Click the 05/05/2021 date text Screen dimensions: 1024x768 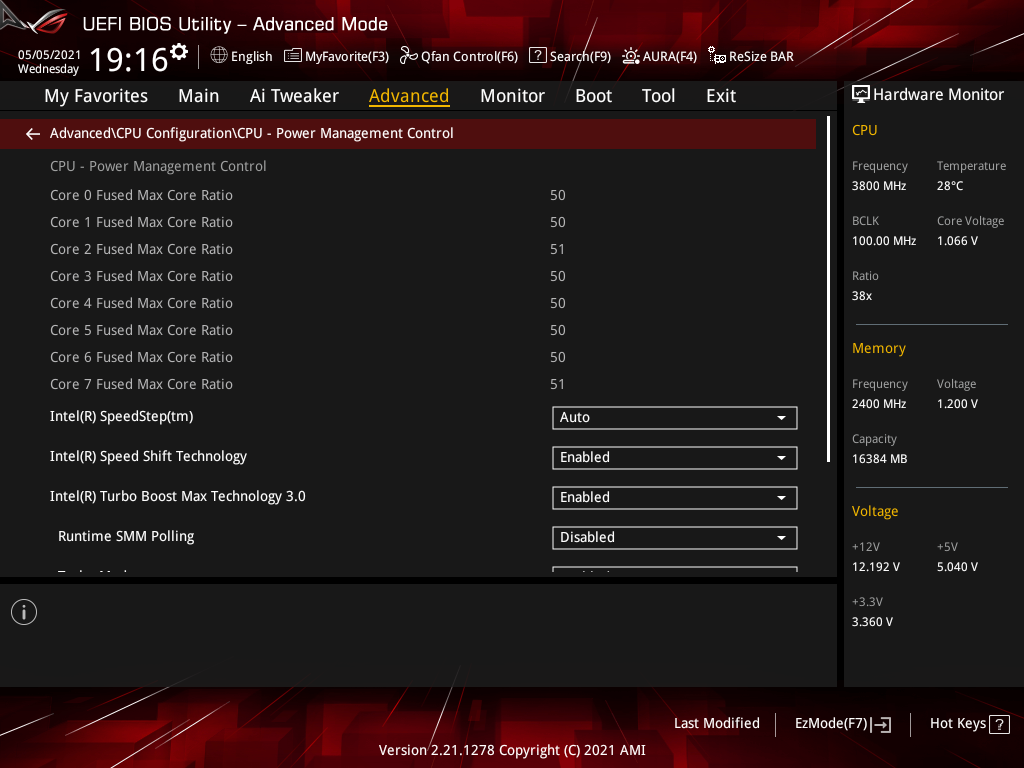pyautogui.click(x=49, y=55)
